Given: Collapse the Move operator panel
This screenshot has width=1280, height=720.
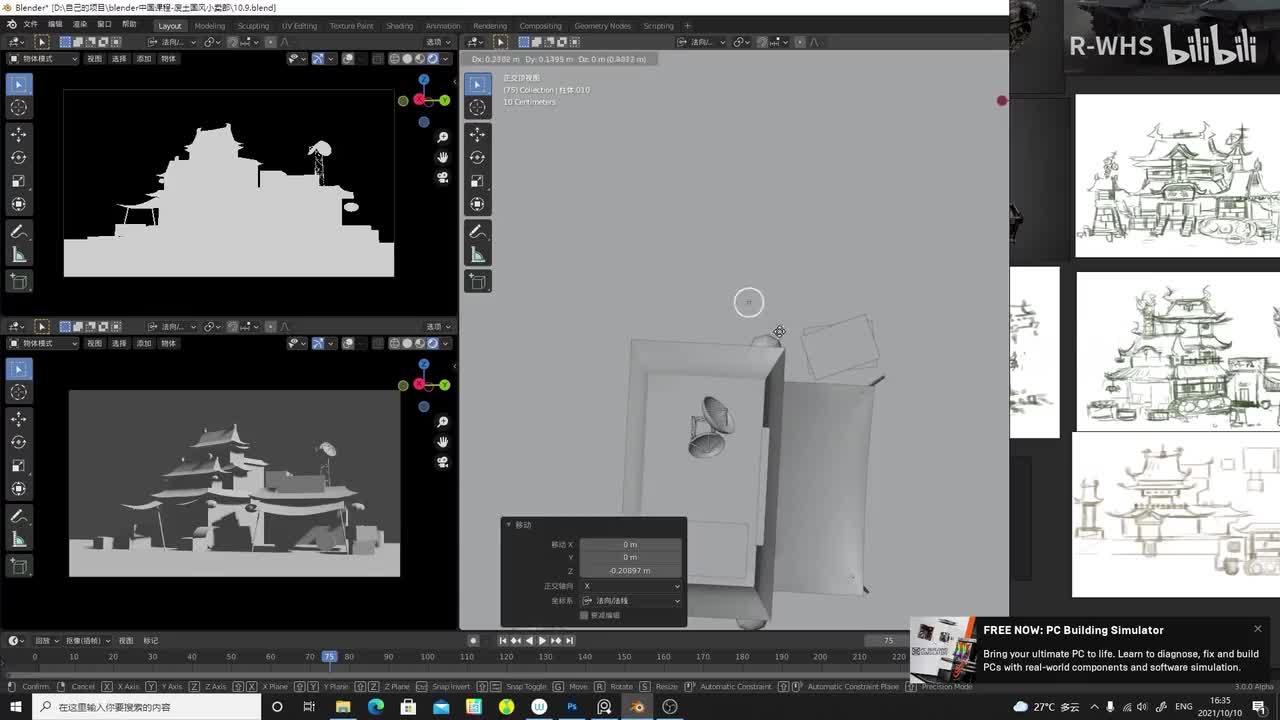Looking at the screenshot, I should tap(509, 525).
